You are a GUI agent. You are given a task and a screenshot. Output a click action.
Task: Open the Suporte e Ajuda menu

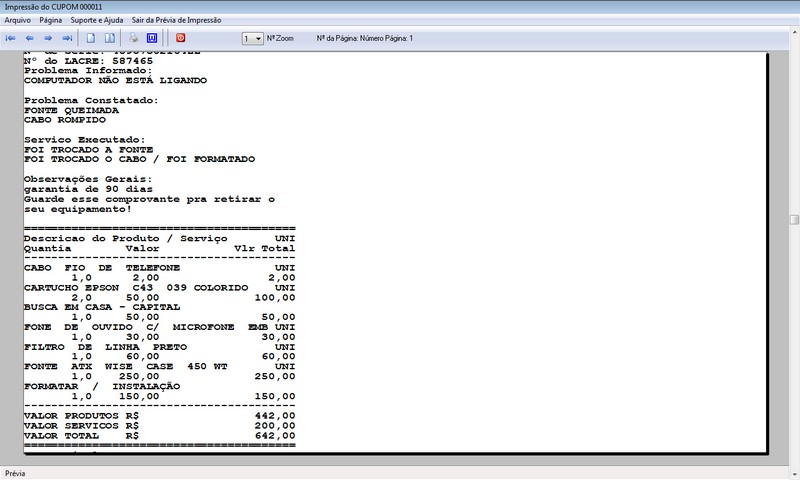[x=97, y=20]
